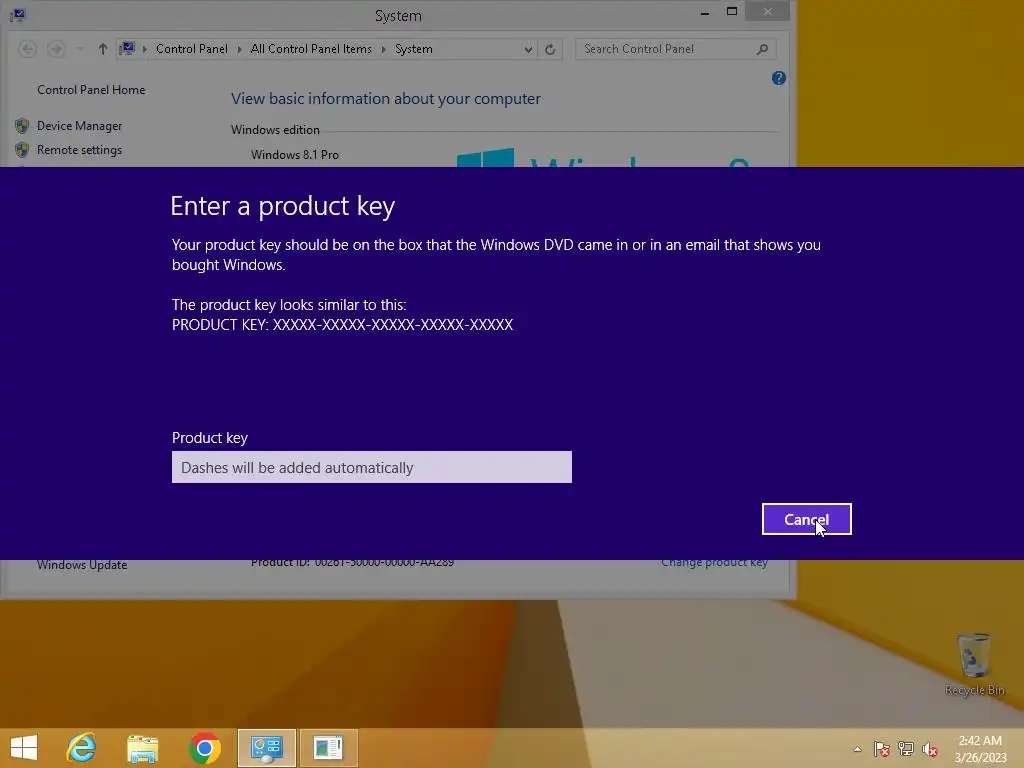
Task: Open the recent locations dropdown arrow
Action: point(80,49)
